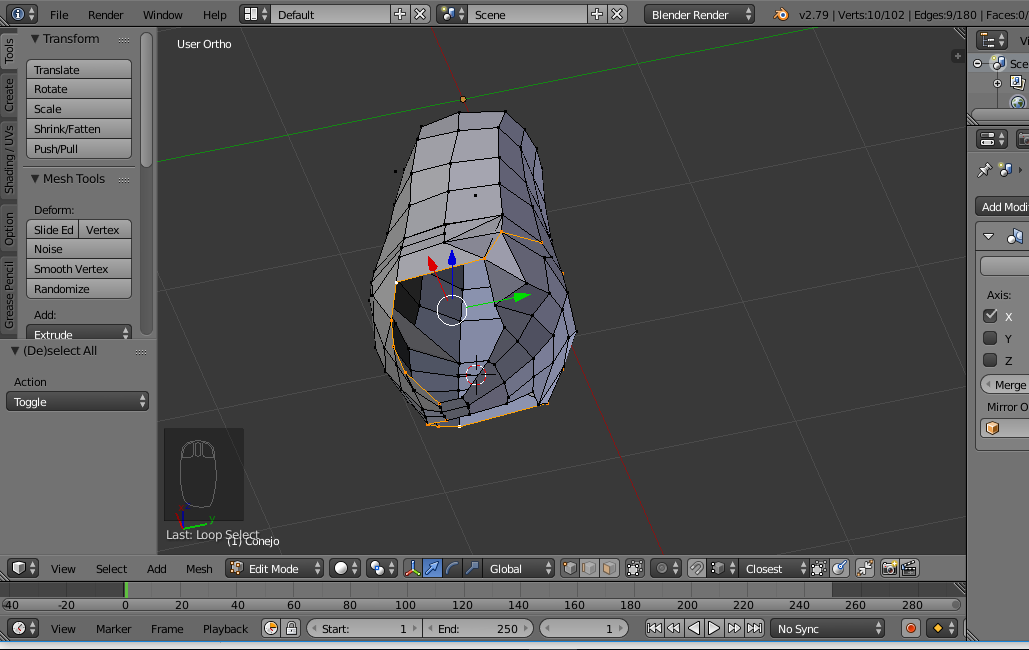This screenshot has width=1029, height=650.
Task: Open the Edit Mode dropdown
Action: pyautogui.click(x=274, y=568)
